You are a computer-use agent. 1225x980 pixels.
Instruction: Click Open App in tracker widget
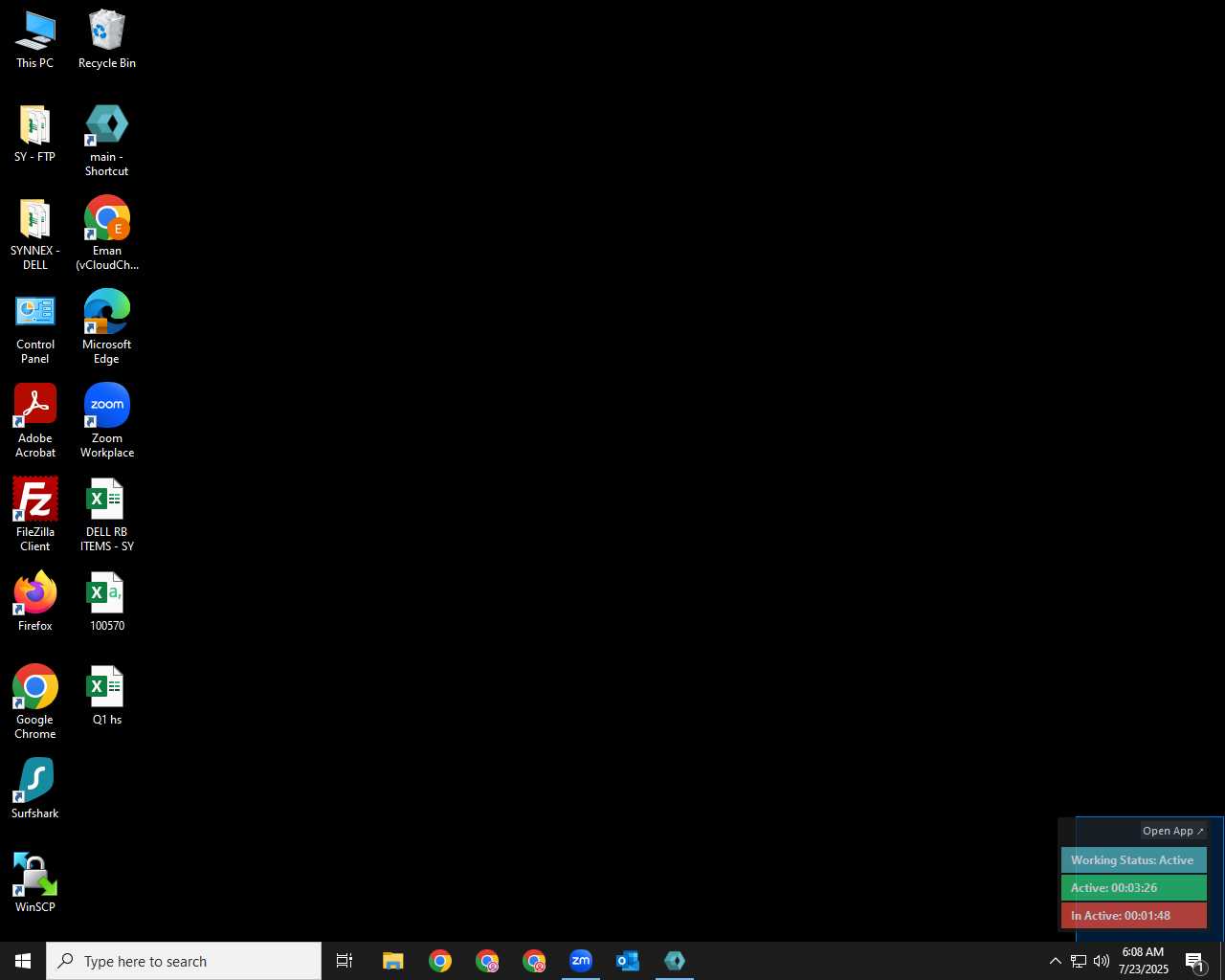pyautogui.click(x=1173, y=831)
